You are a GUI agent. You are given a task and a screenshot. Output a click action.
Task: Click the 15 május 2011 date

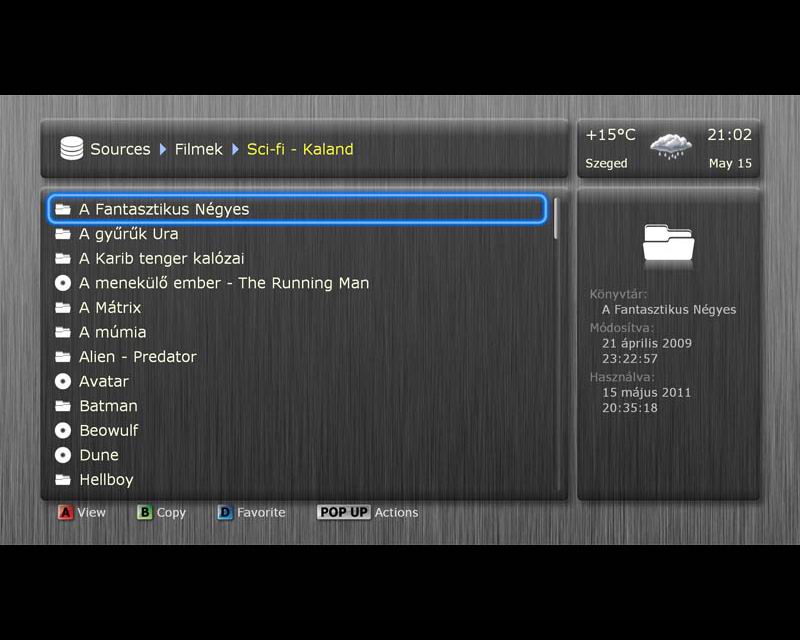point(646,392)
